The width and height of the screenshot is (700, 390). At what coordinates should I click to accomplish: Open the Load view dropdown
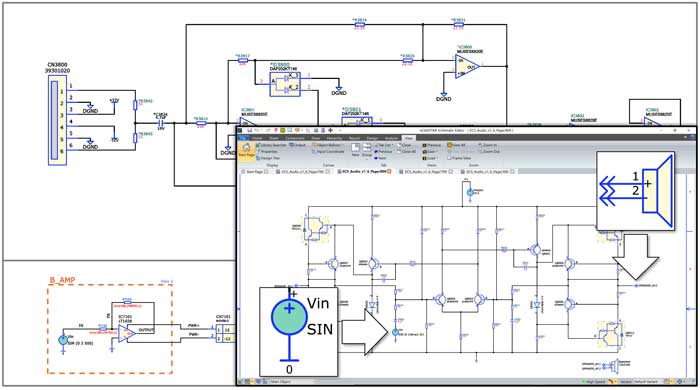[x=429, y=158]
